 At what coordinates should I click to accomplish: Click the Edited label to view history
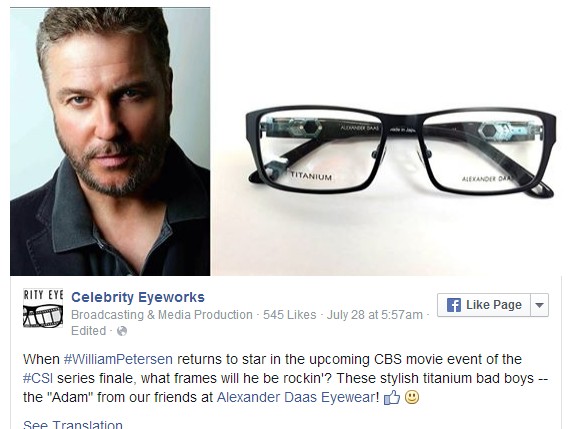tap(88, 331)
